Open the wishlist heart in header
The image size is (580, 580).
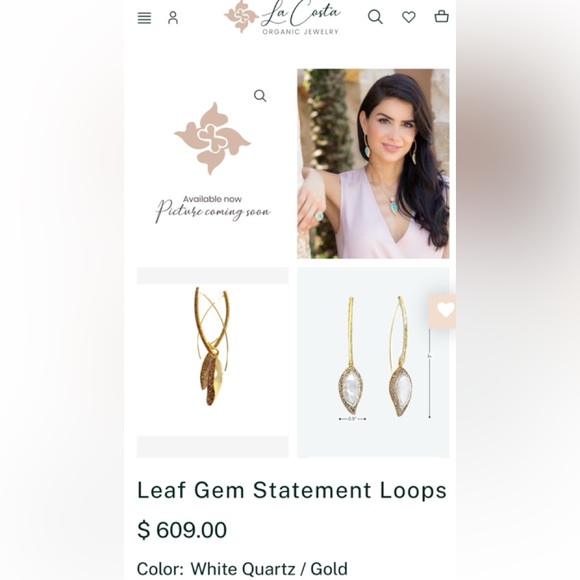click(x=409, y=17)
